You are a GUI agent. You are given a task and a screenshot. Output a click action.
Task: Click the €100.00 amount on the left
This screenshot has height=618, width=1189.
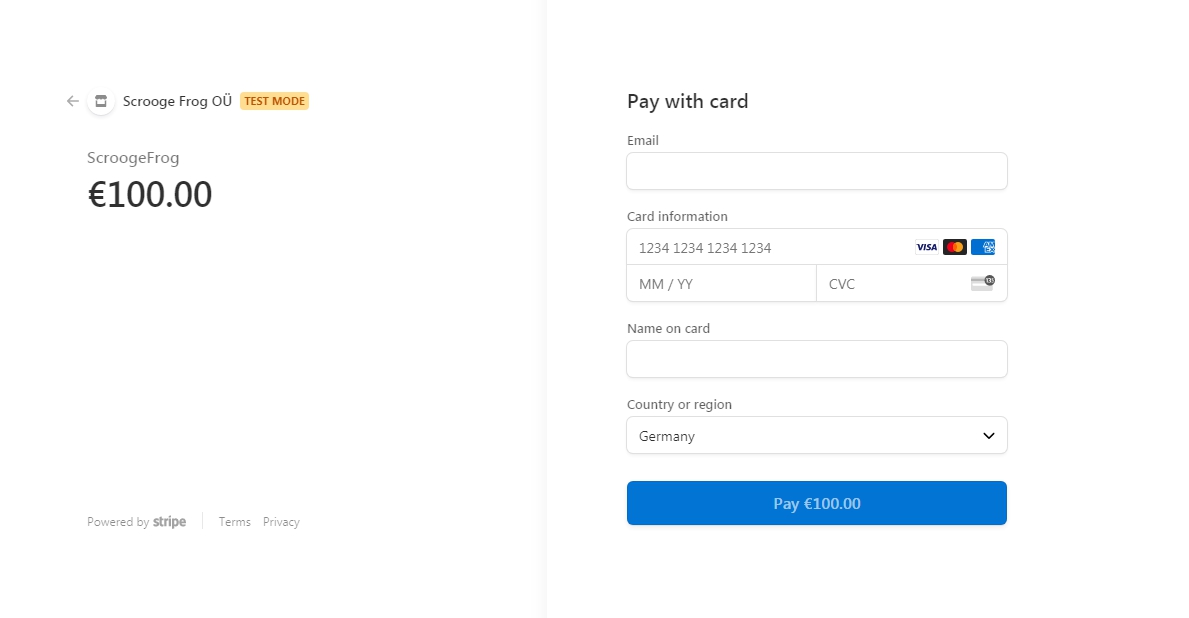(150, 194)
